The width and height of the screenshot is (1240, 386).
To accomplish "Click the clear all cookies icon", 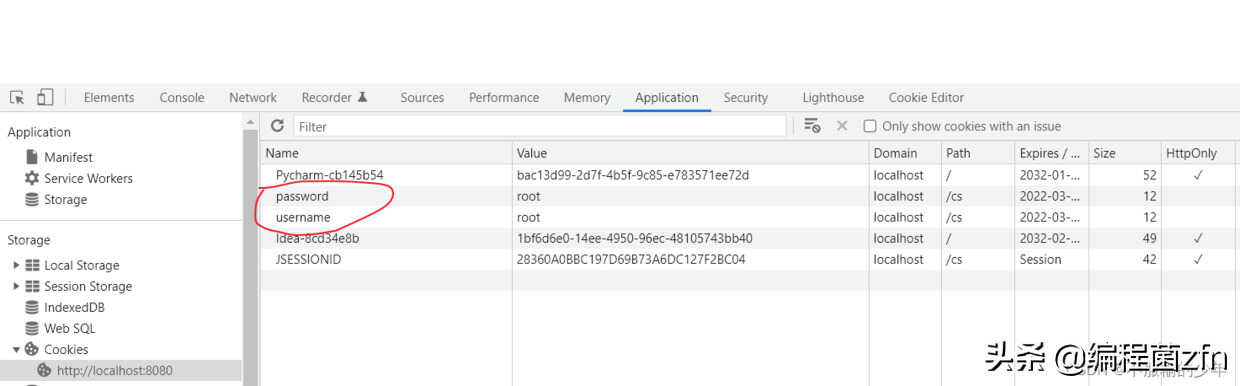I will [x=812, y=126].
